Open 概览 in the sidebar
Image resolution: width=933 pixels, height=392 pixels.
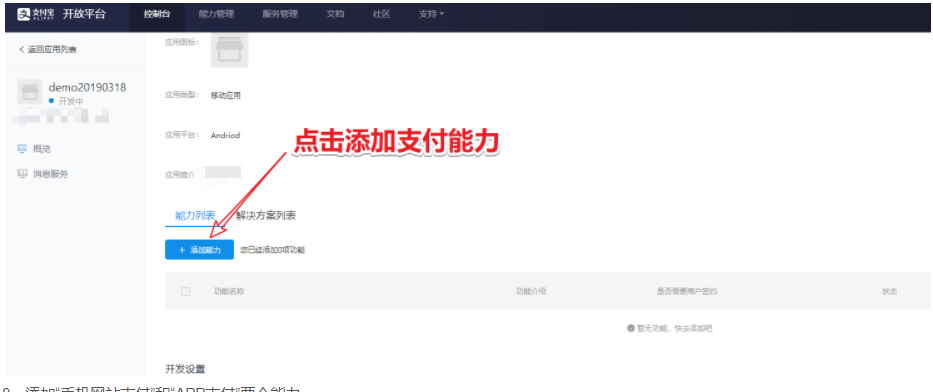pyautogui.click(x=42, y=149)
